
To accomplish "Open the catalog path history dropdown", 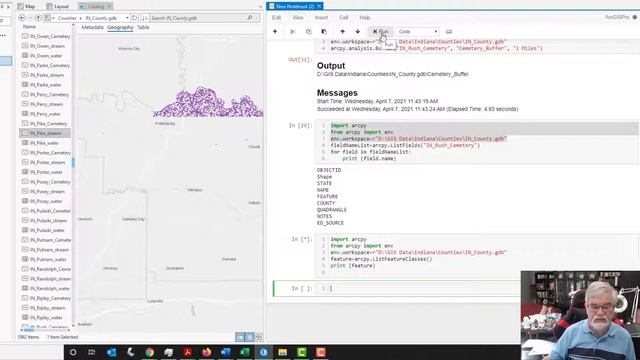I will 127,18.
